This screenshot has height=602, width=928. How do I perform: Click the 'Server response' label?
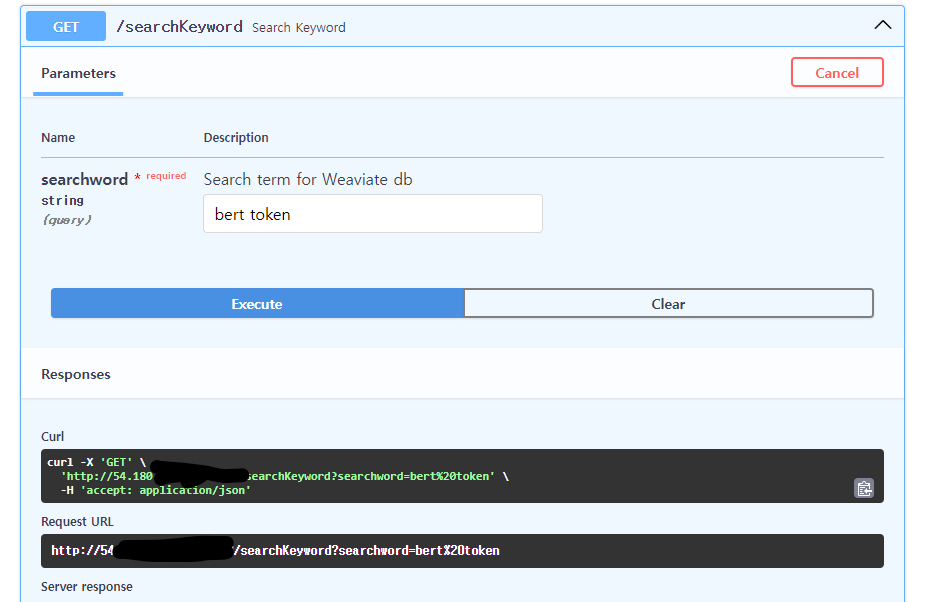click(x=86, y=587)
